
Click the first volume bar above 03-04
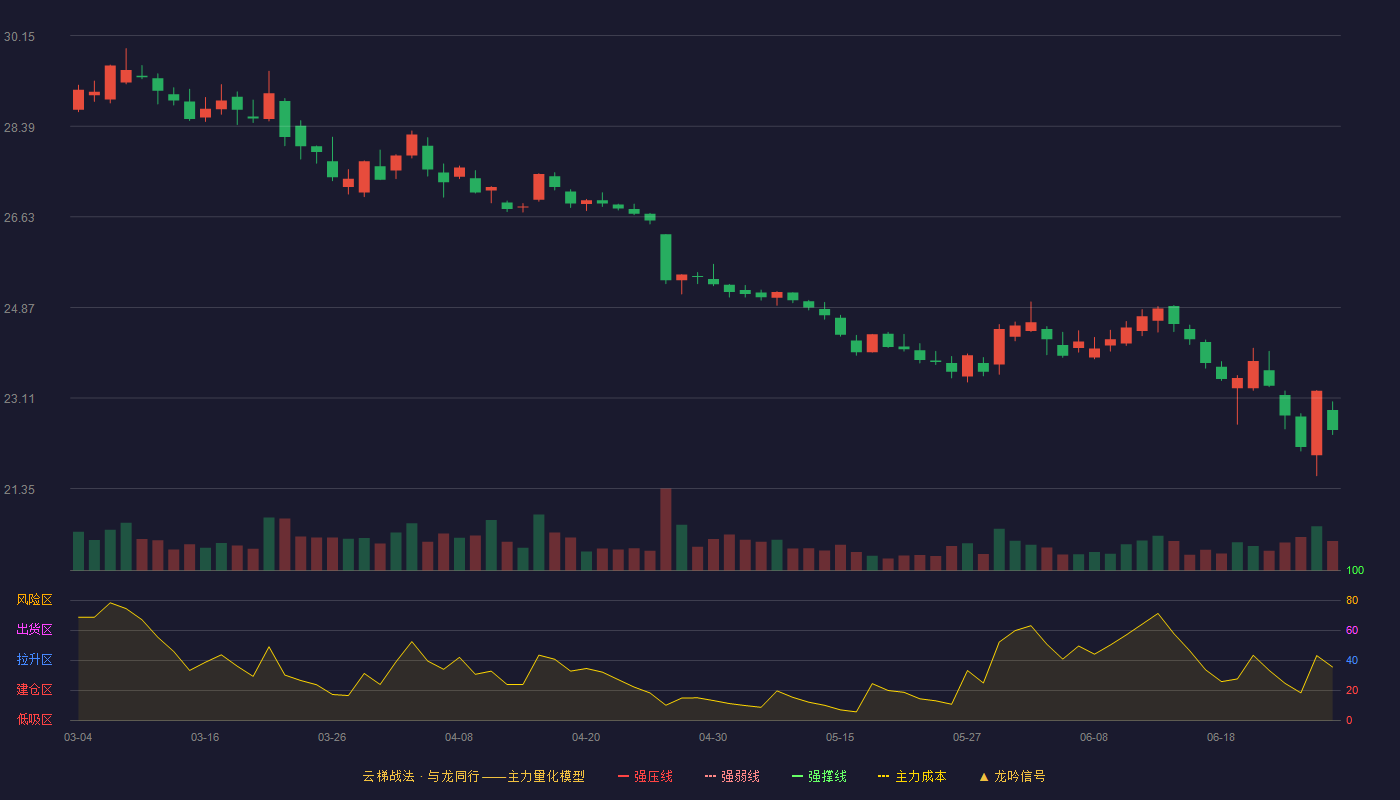[78, 551]
